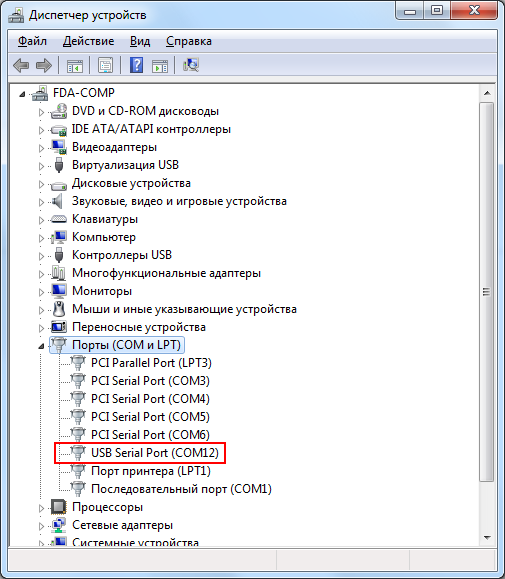Click the Back arrow toolbar icon
505x579 pixels.
[x=21, y=65]
